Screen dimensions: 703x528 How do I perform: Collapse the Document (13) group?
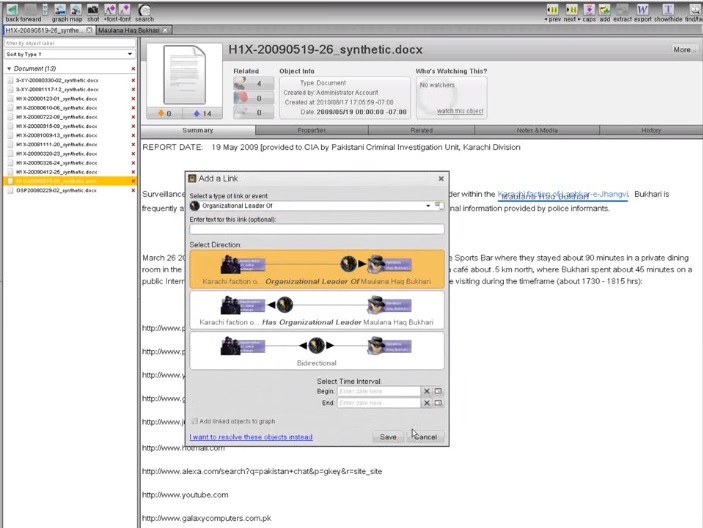[x=8, y=68]
